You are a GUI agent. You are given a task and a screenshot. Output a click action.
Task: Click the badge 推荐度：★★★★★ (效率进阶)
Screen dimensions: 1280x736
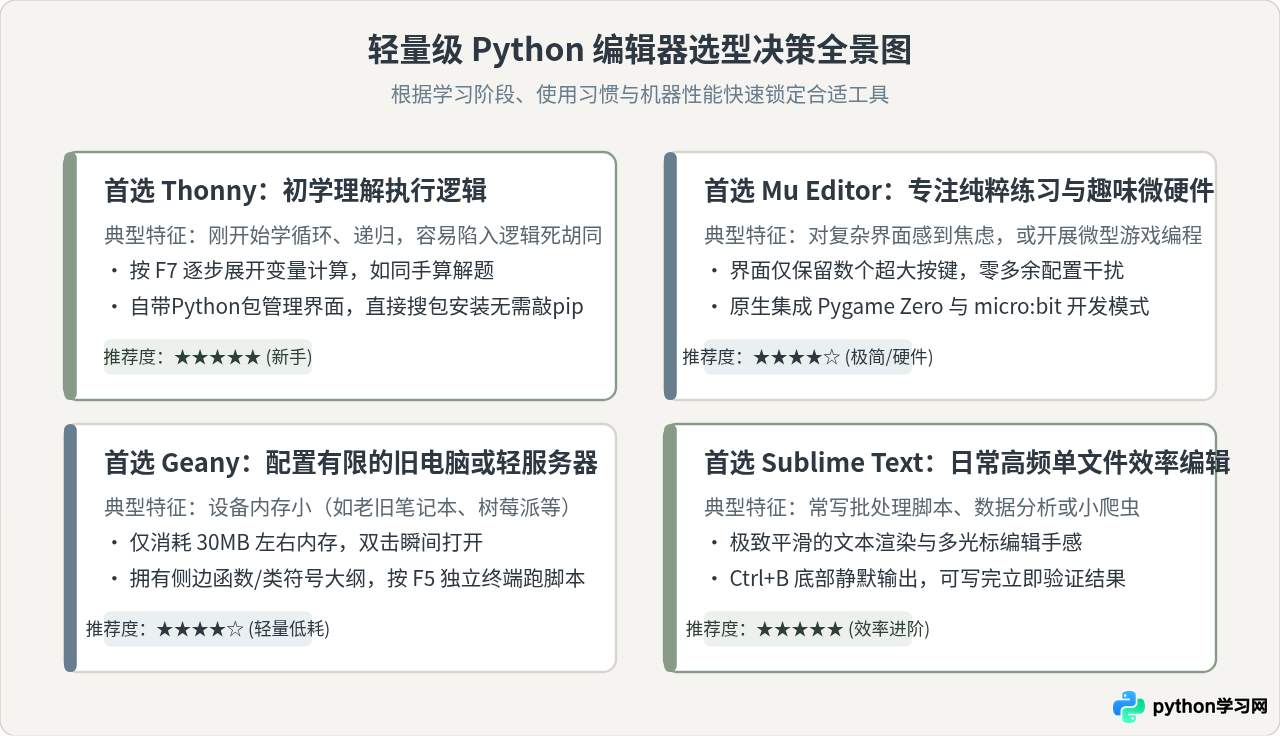coord(808,628)
